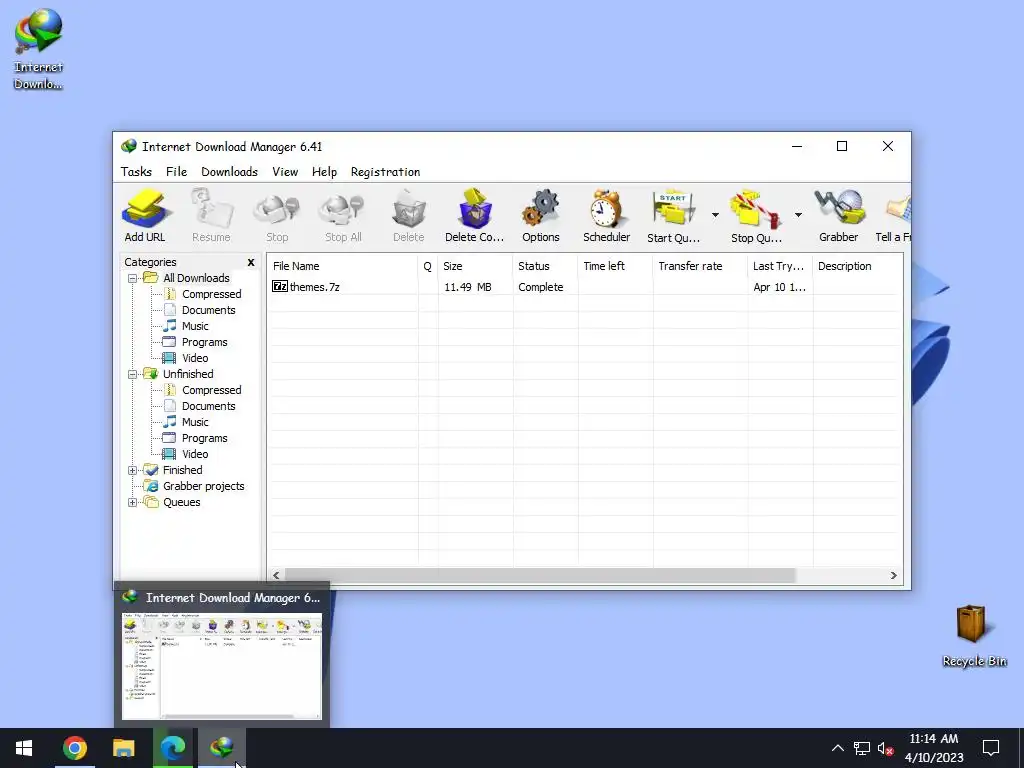Select the themes.7z download row
The width and height of the screenshot is (1024, 768).
[x=584, y=287]
